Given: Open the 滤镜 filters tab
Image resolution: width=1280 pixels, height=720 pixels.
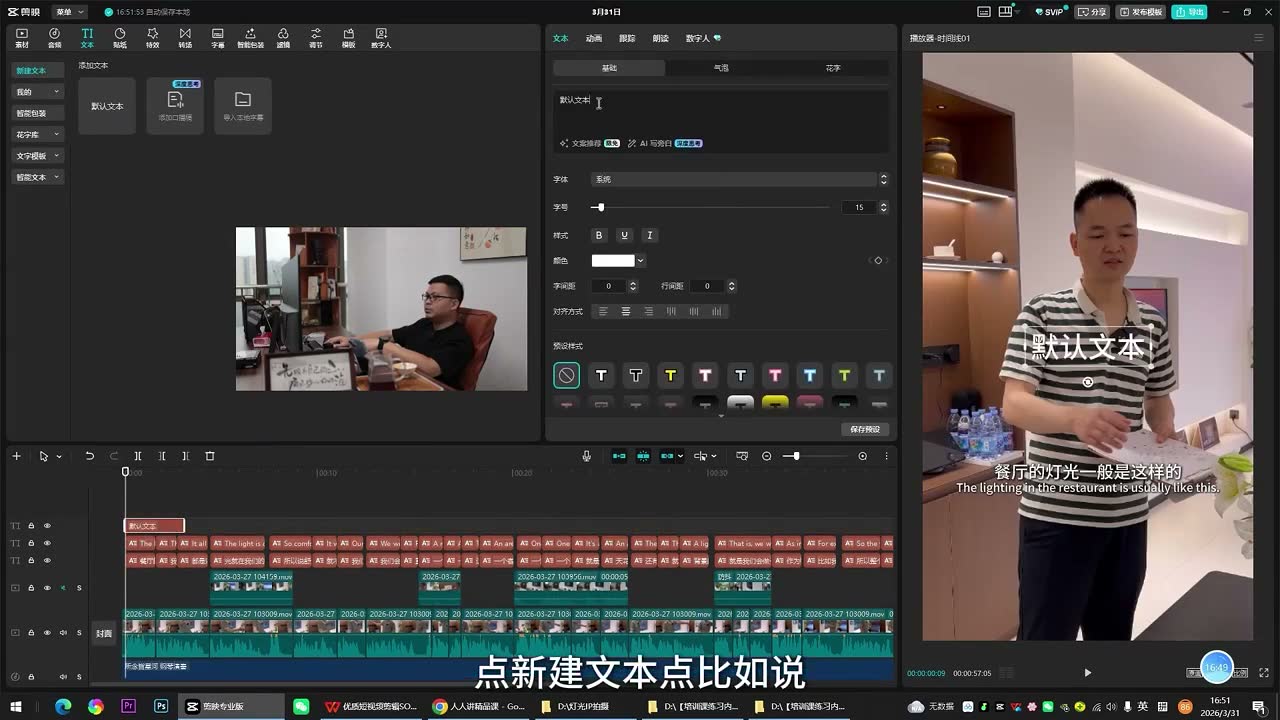Looking at the screenshot, I should click(x=283, y=38).
